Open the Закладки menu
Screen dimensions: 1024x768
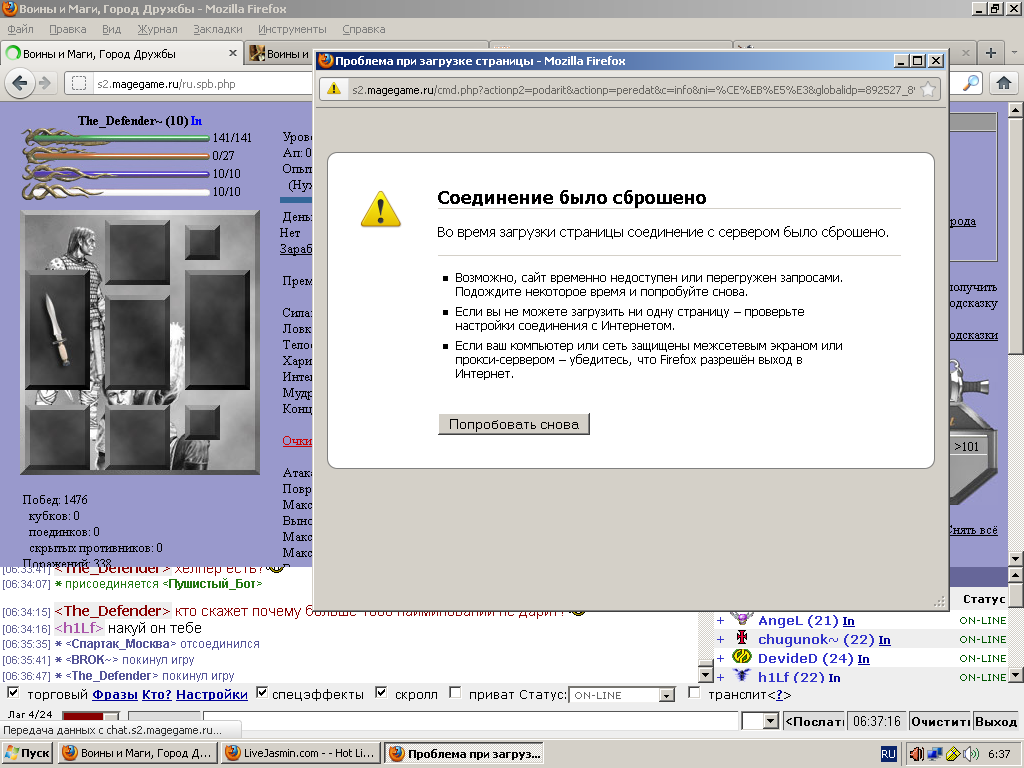[217, 29]
